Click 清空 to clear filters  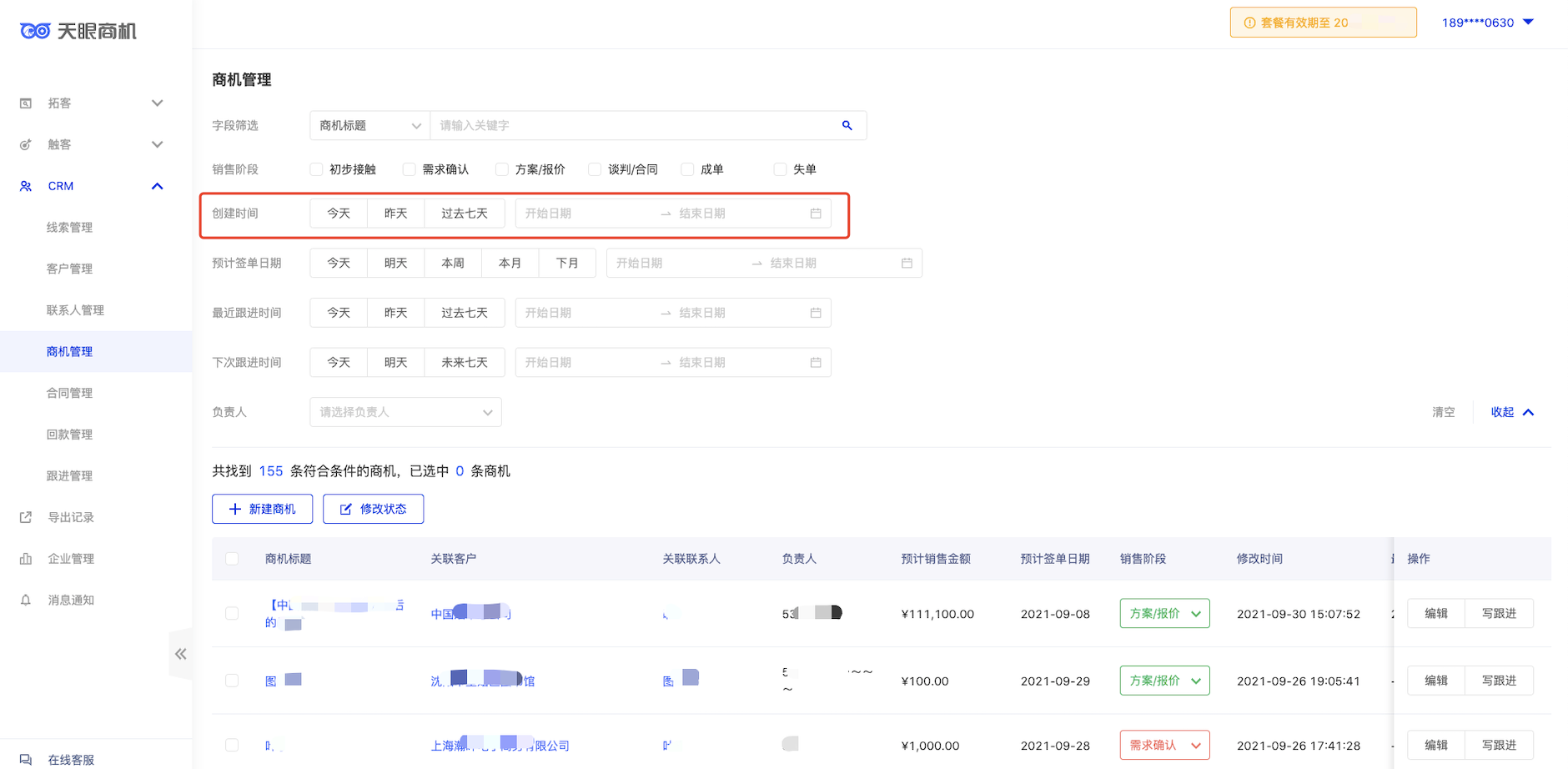tap(1443, 412)
